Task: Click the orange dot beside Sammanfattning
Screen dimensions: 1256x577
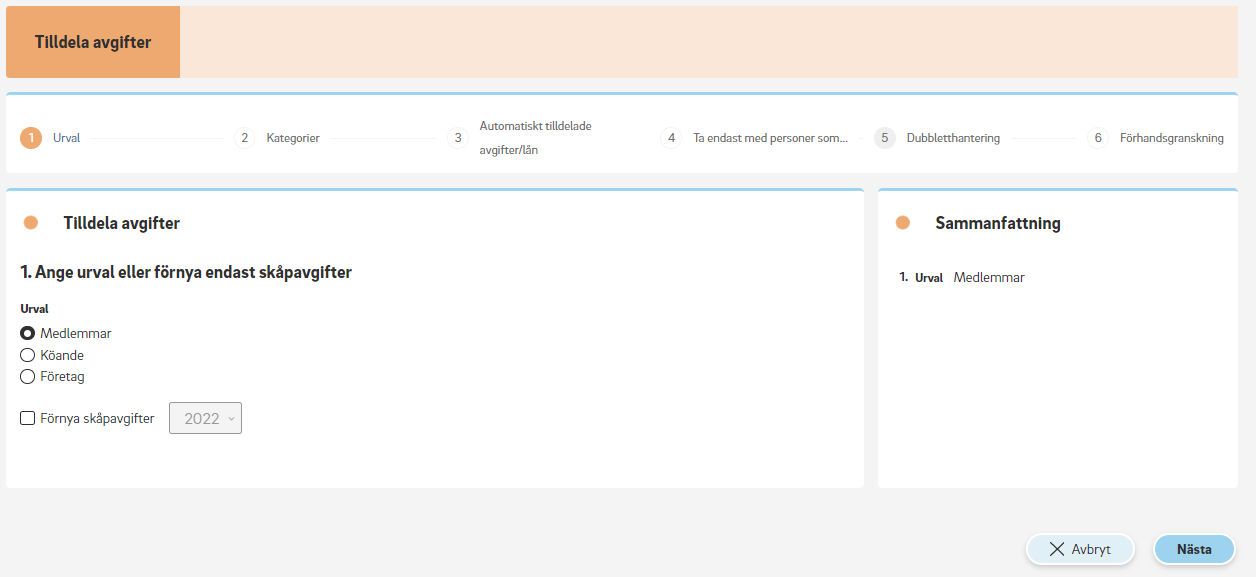Action: tap(903, 223)
